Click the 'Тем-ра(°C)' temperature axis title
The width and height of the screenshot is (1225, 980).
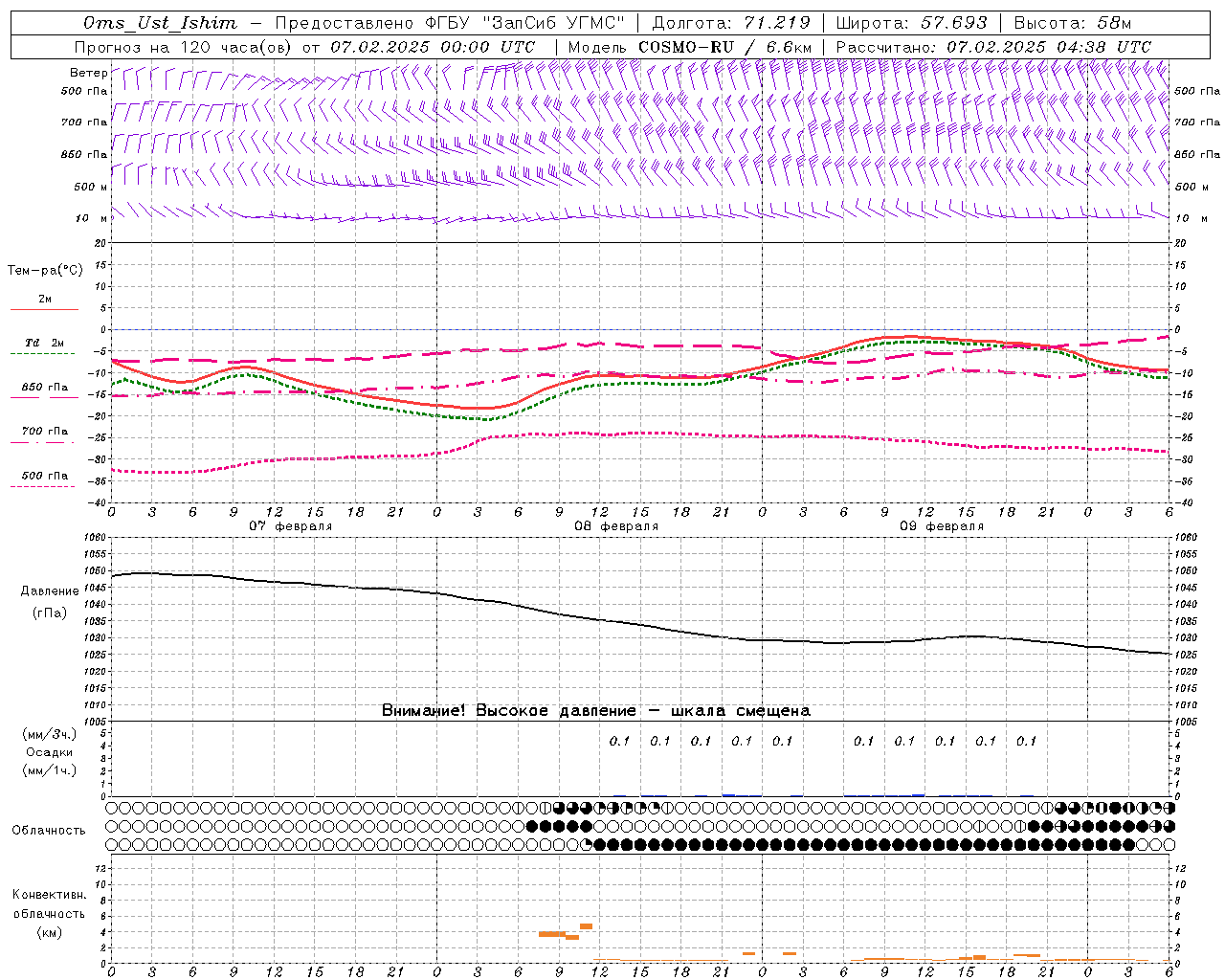click(45, 271)
